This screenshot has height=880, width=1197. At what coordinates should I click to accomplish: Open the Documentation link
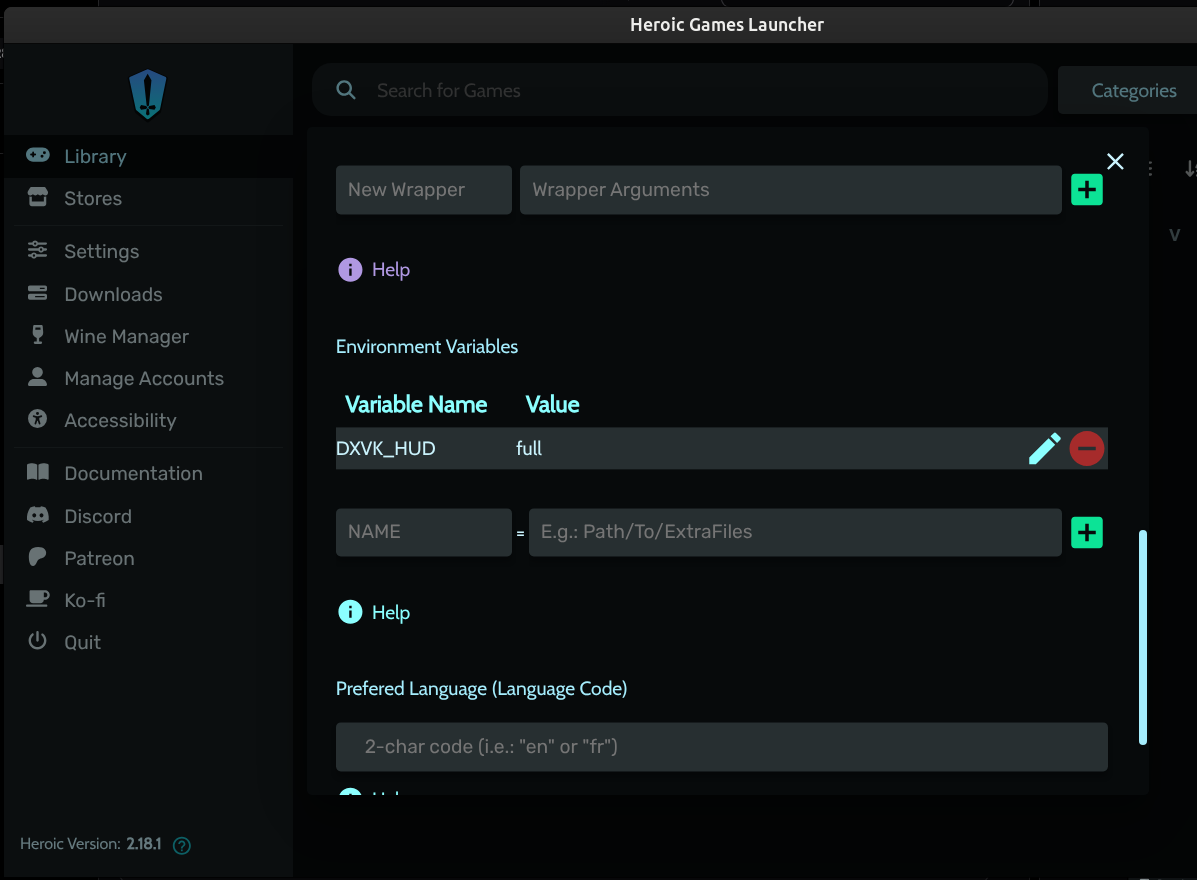point(149,473)
